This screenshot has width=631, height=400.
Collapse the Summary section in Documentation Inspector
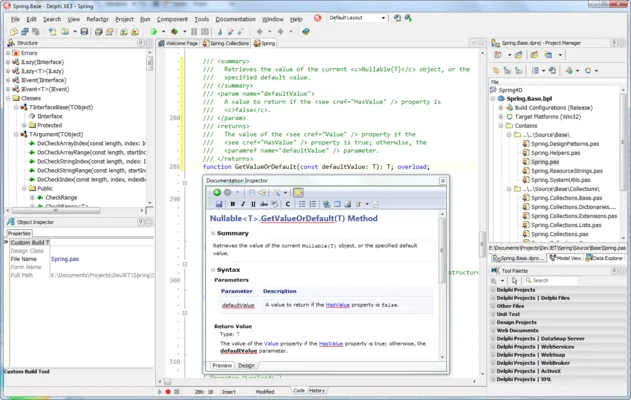pyautogui.click(x=213, y=233)
